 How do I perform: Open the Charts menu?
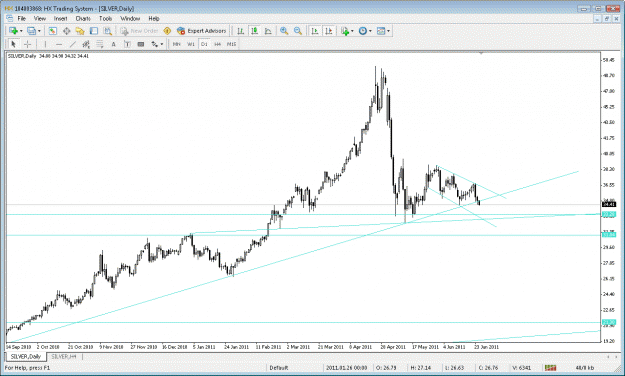point(83,18)
